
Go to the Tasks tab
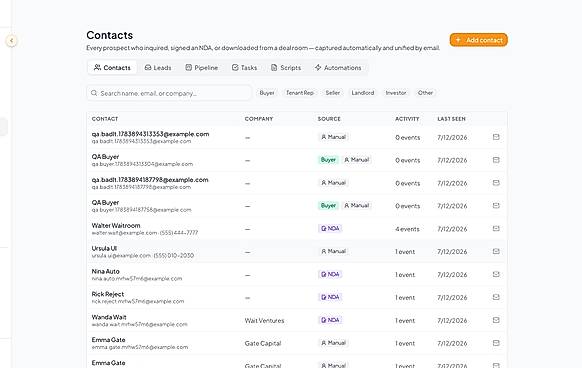coord(244,68)
